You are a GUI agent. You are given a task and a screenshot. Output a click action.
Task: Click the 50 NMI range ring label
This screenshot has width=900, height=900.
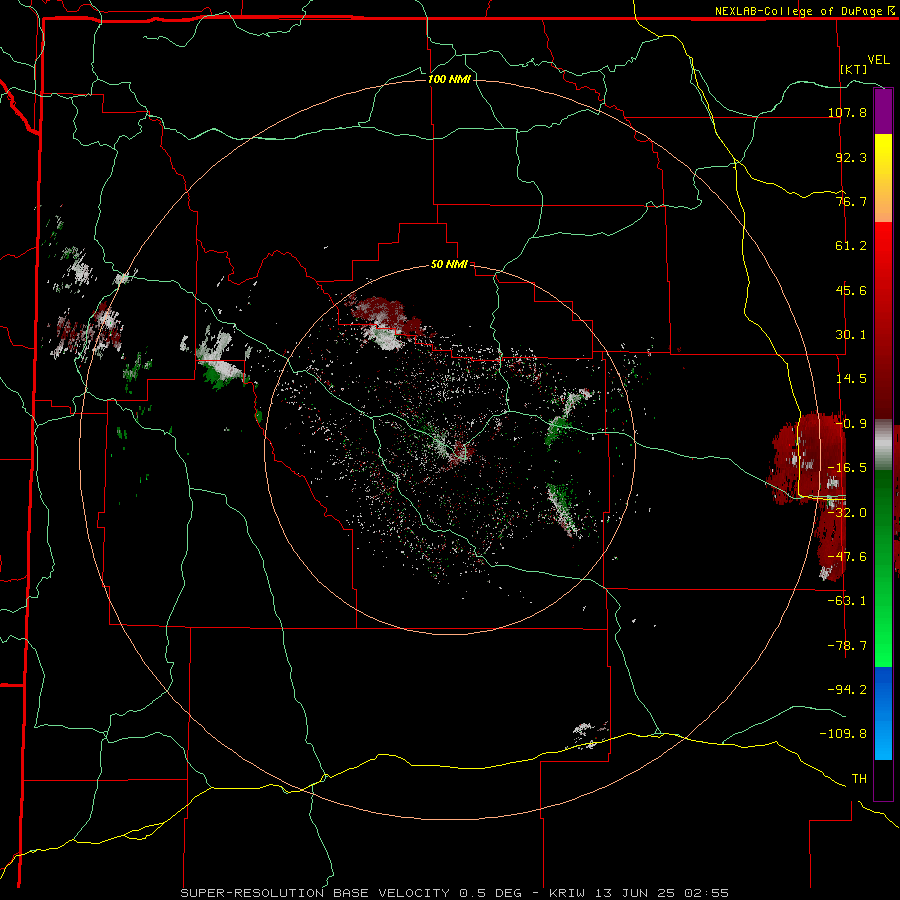pyautogui.click(x=449, y=265)
